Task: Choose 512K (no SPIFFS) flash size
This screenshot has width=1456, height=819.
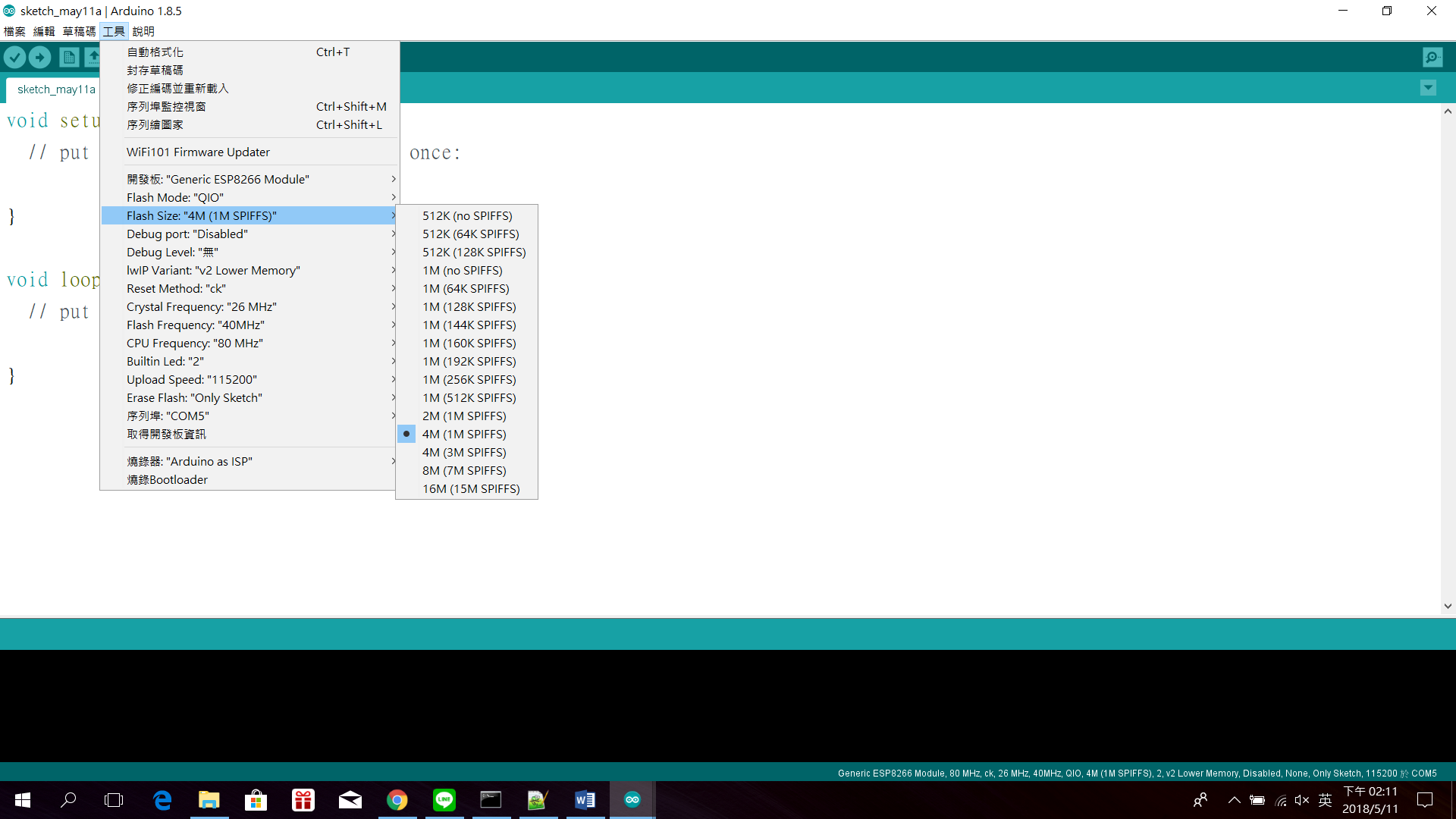Action: 467,215
